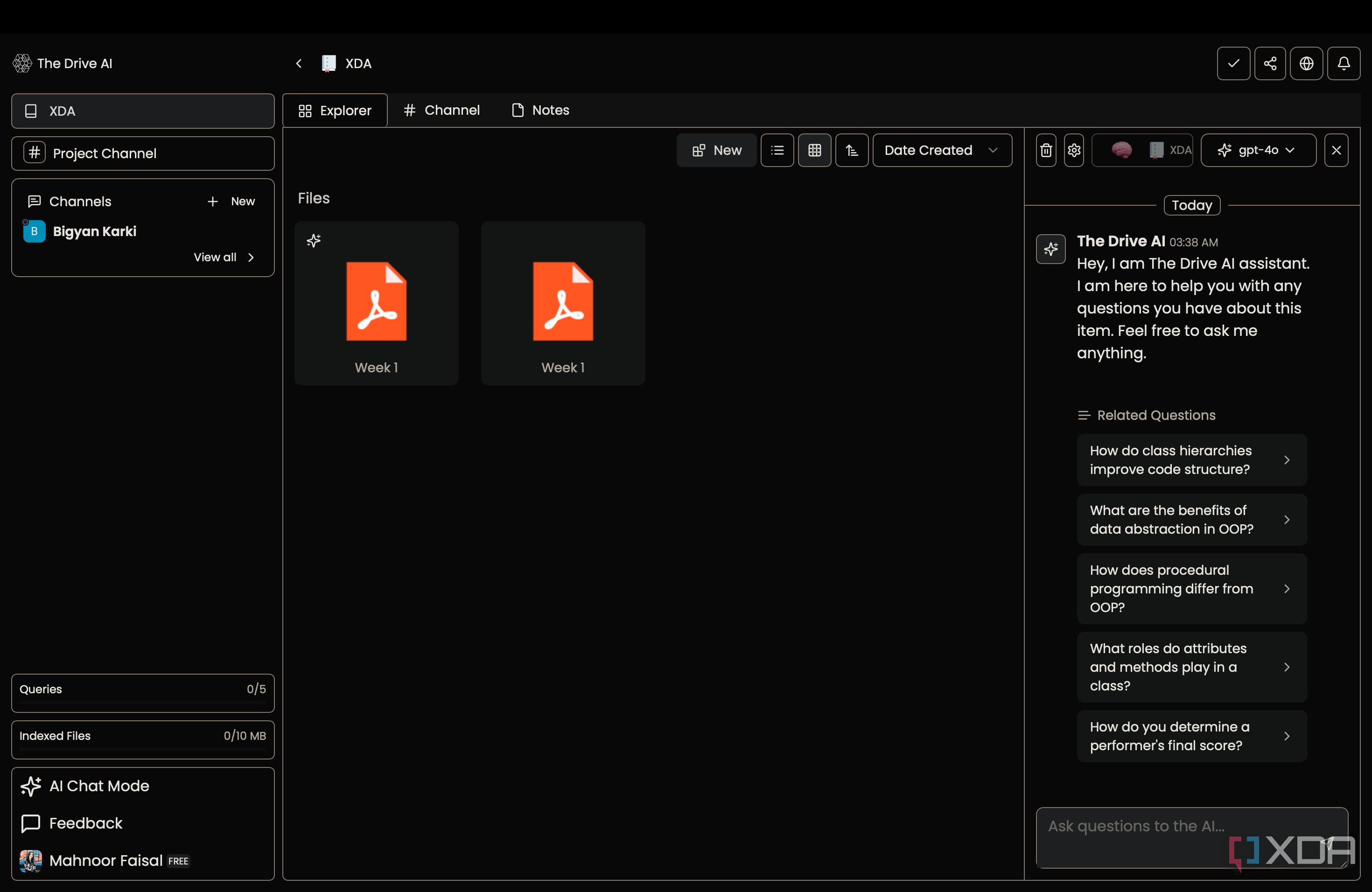Click the globe icon in top bar
Screen dimensions: 1372x892
pos(1306,63)
